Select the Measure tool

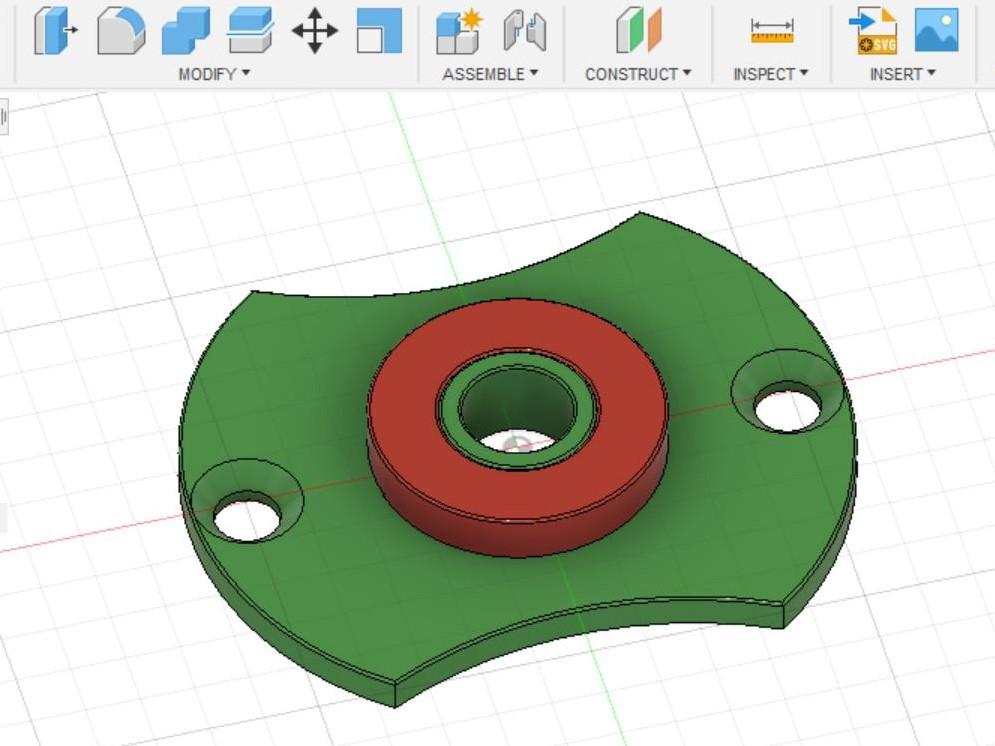772,31
